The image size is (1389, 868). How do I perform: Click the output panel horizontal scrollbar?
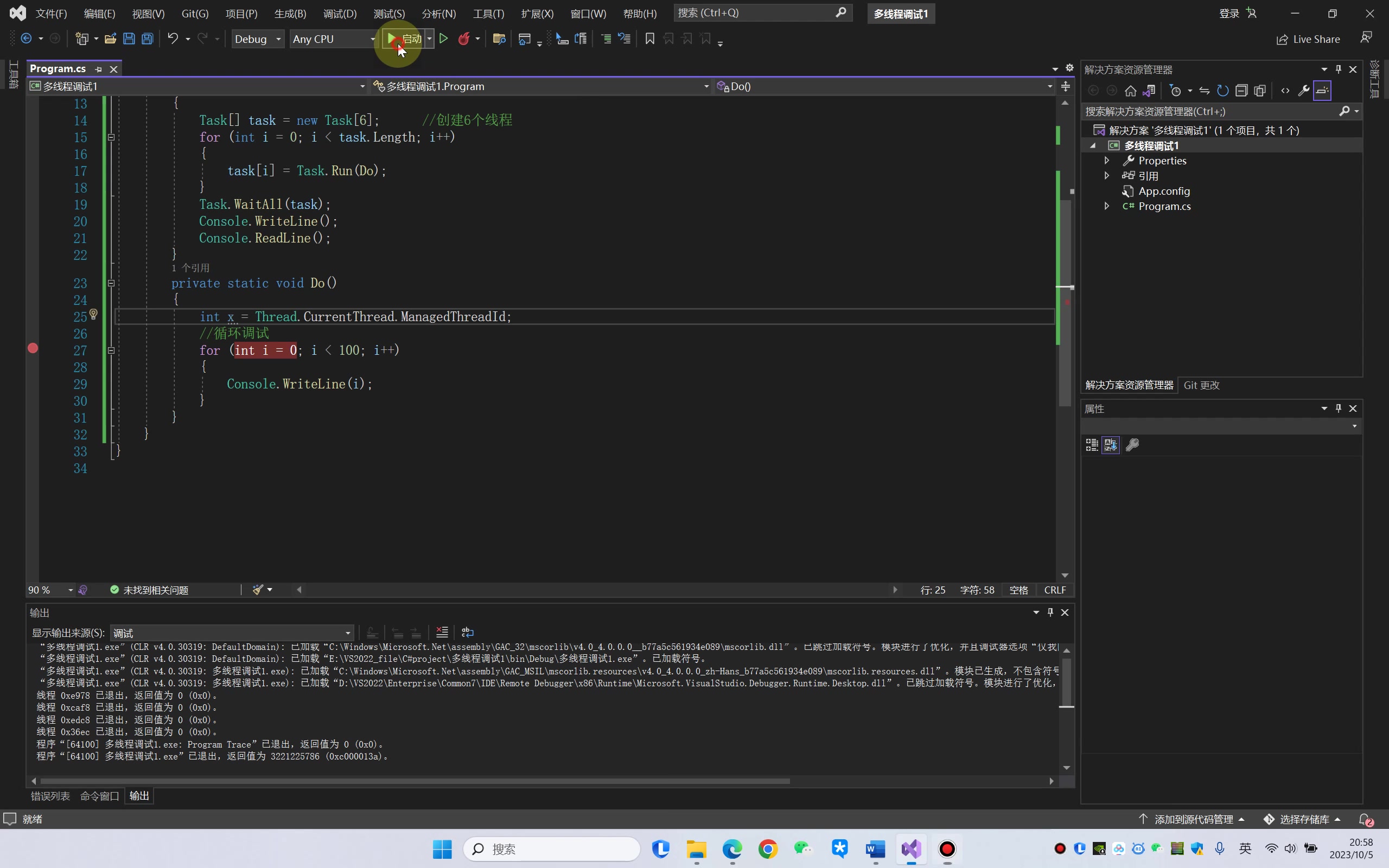tap(415, 781)
